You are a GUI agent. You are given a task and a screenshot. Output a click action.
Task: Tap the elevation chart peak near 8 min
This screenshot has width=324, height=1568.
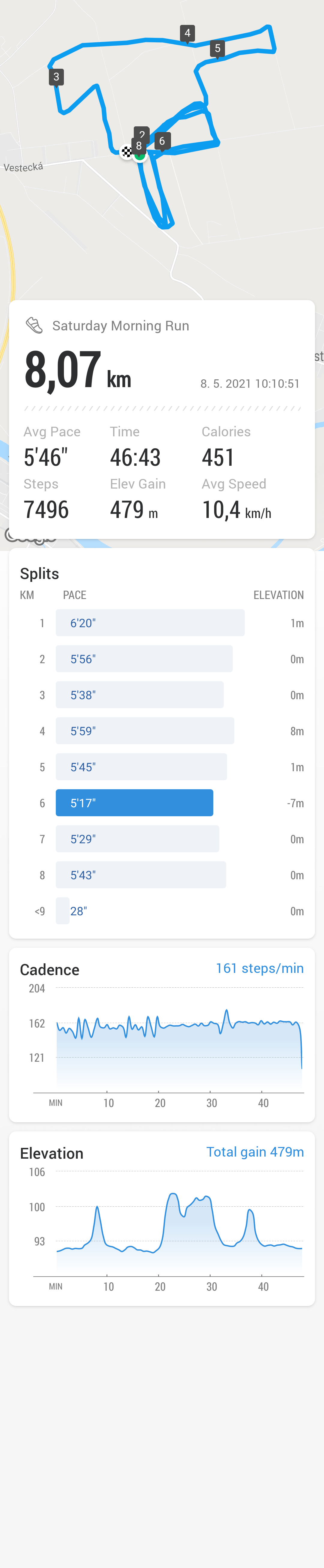[97, 1209]
